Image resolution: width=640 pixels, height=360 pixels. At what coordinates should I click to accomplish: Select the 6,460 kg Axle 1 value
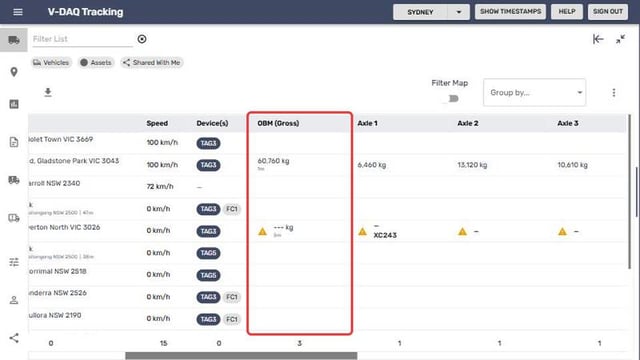[371, 165]
